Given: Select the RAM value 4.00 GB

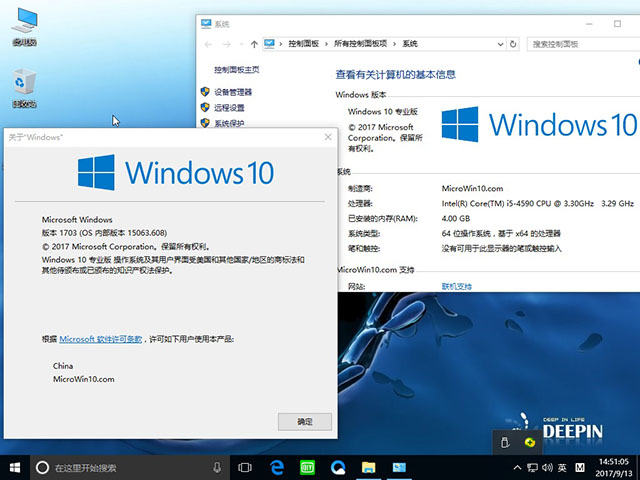Looking at the screenshot, I should 456,218.
